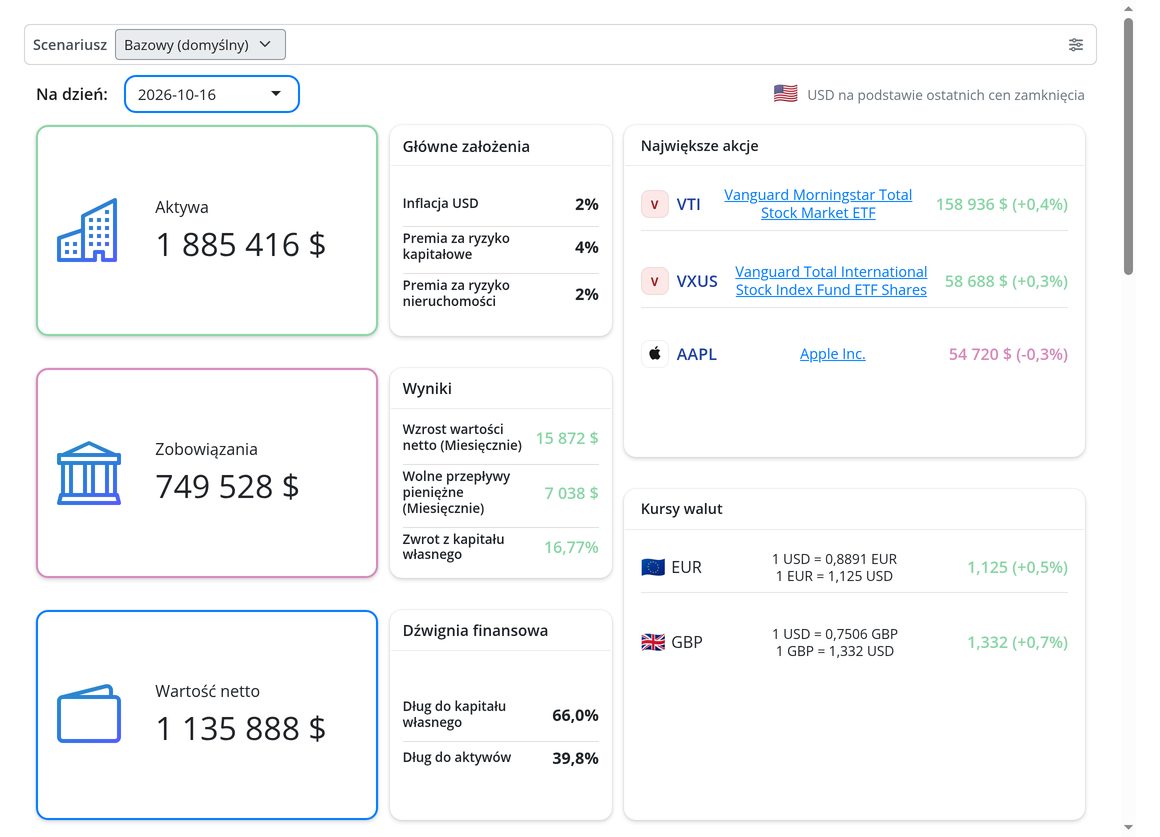Click the scrollbar down arrow
Viewport: 1160px width, 837px height.
tap(1128, 827)
